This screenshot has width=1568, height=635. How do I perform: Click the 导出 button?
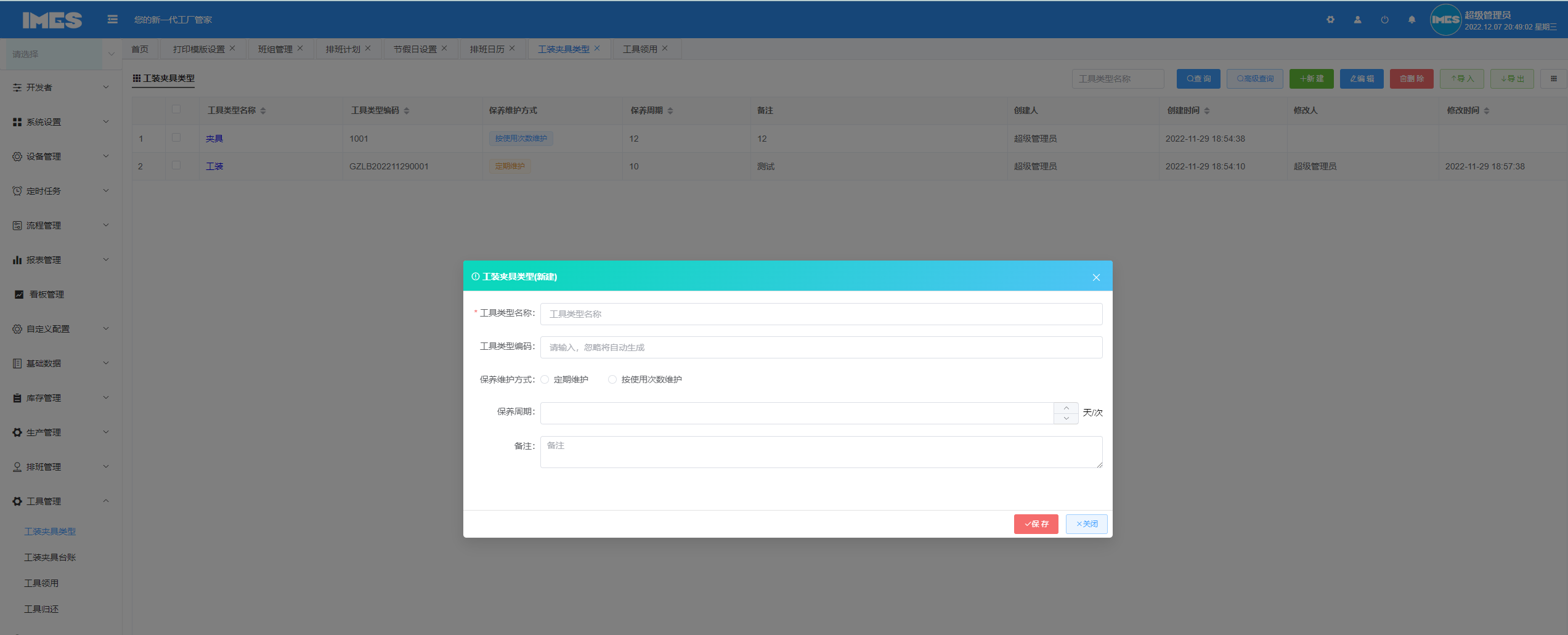point(1512,79)
